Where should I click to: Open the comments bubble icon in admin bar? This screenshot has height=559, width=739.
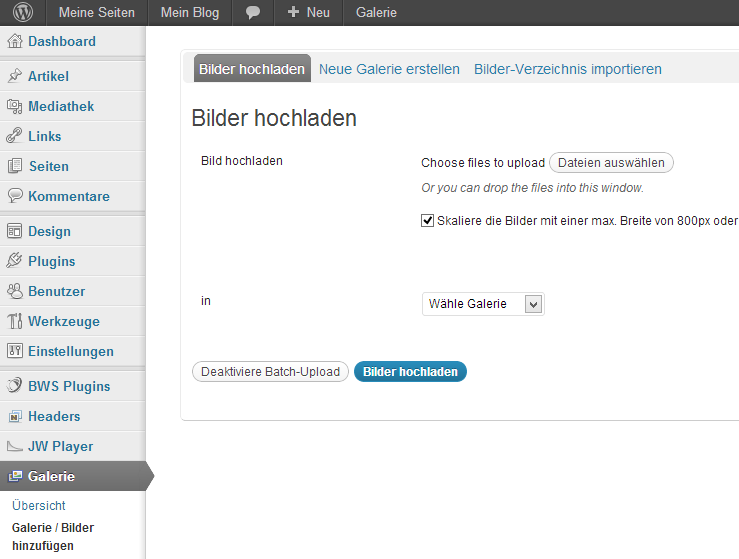point(253,13)
